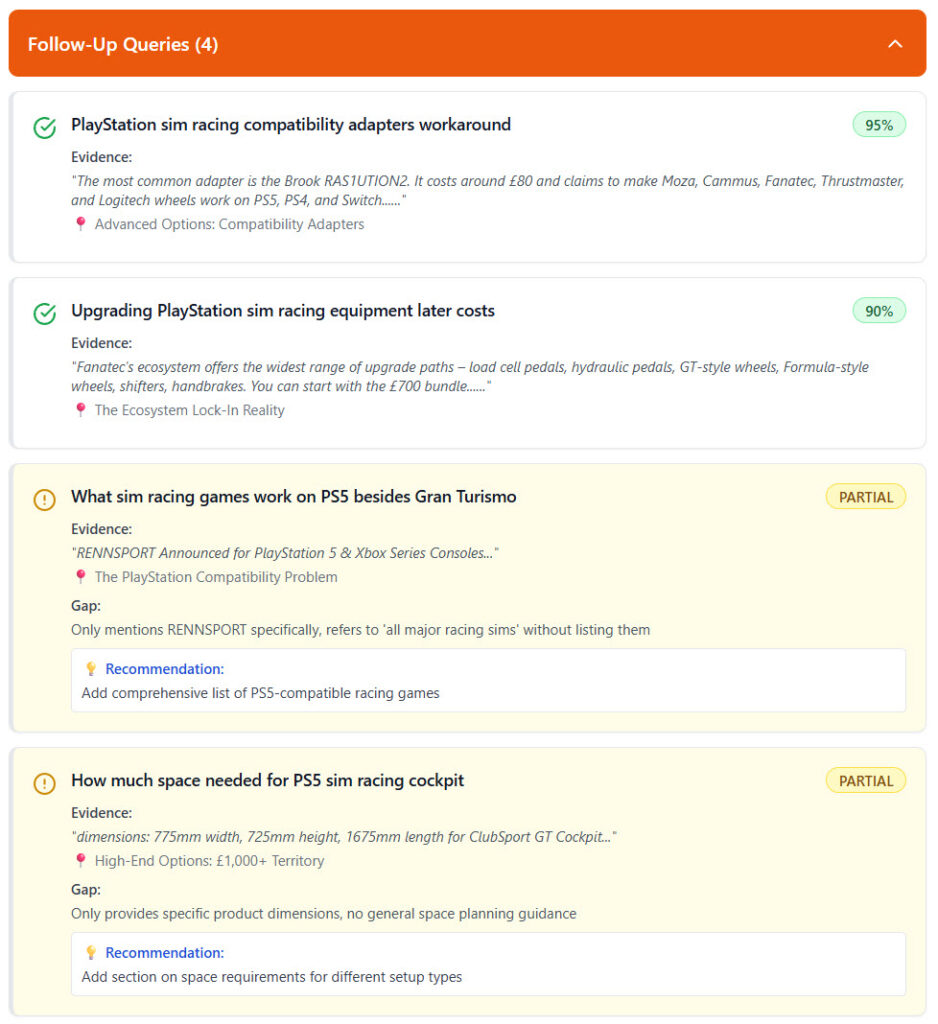Click lightbulb icon in PS5 games recommendation
Viewport: 938px width, 1024px height.
[91, 669]
